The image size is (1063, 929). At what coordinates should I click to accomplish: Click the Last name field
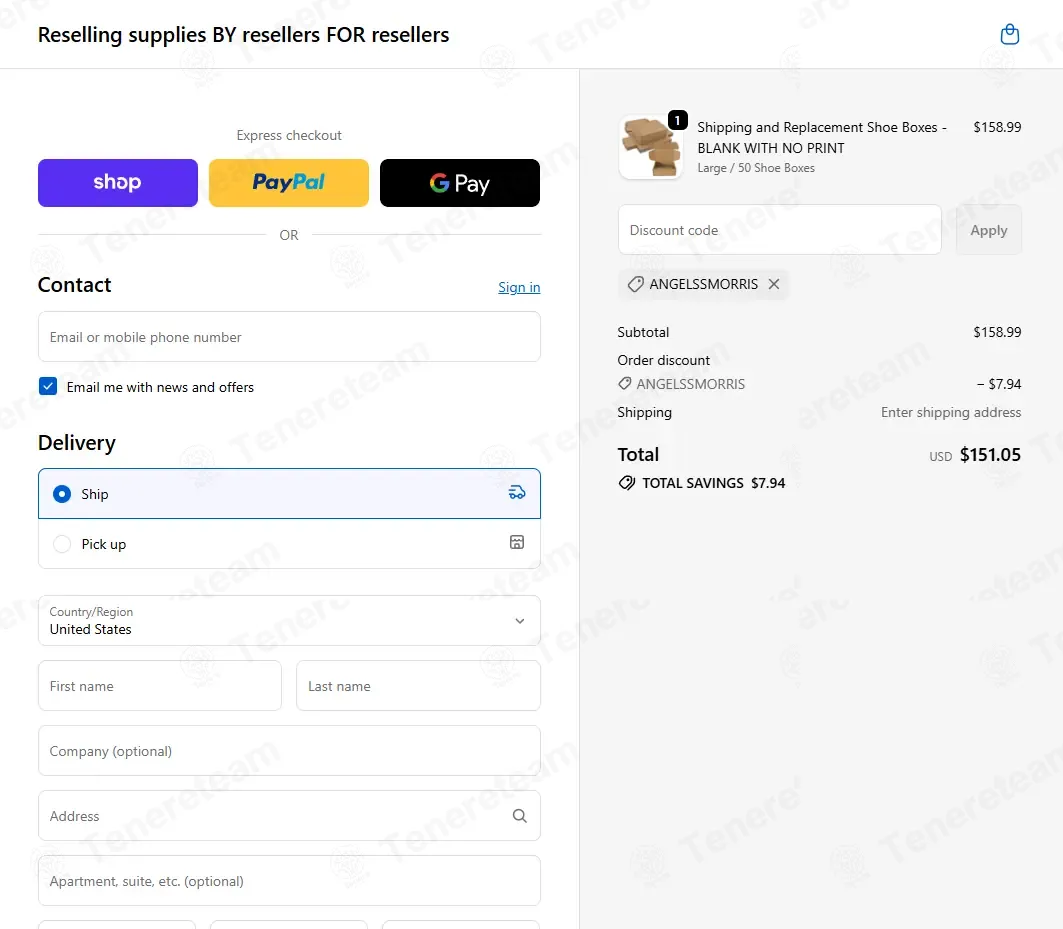(x=418, y=686)
